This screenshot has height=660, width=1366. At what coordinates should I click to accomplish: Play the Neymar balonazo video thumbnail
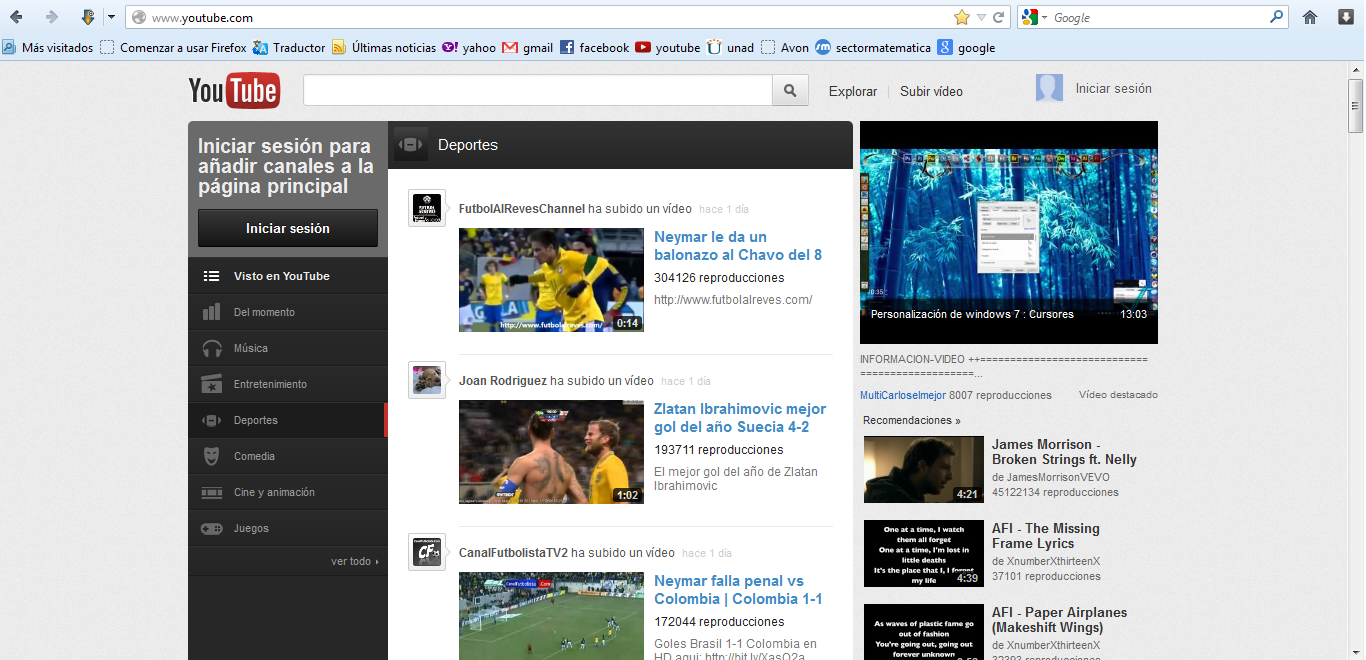click(551, 280)
